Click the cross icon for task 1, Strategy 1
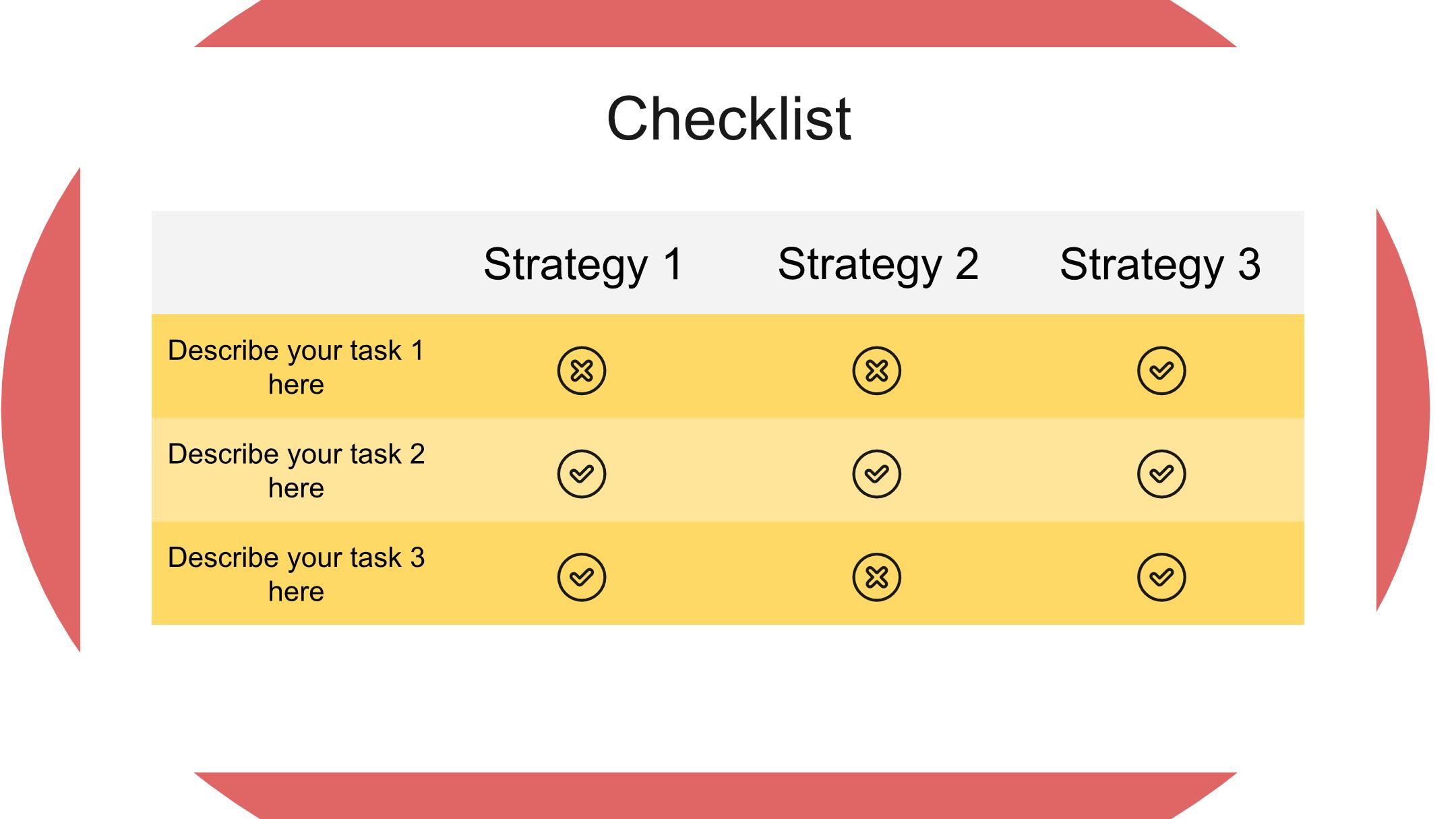The image size is (1456, 819). pos(582,371)
